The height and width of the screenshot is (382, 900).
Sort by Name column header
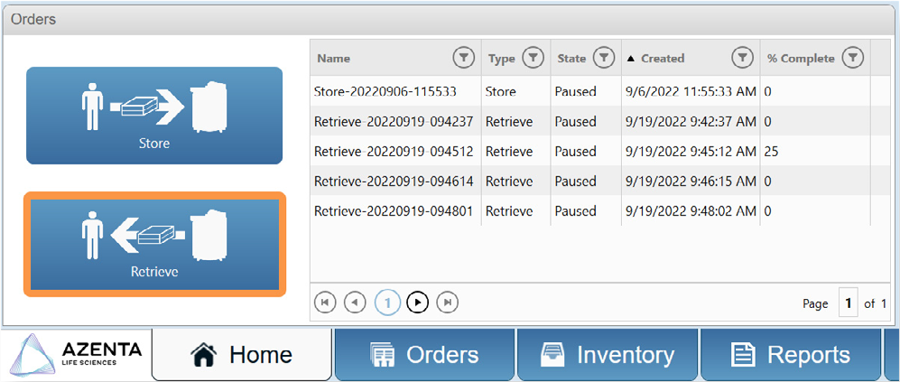click(333, 59)
